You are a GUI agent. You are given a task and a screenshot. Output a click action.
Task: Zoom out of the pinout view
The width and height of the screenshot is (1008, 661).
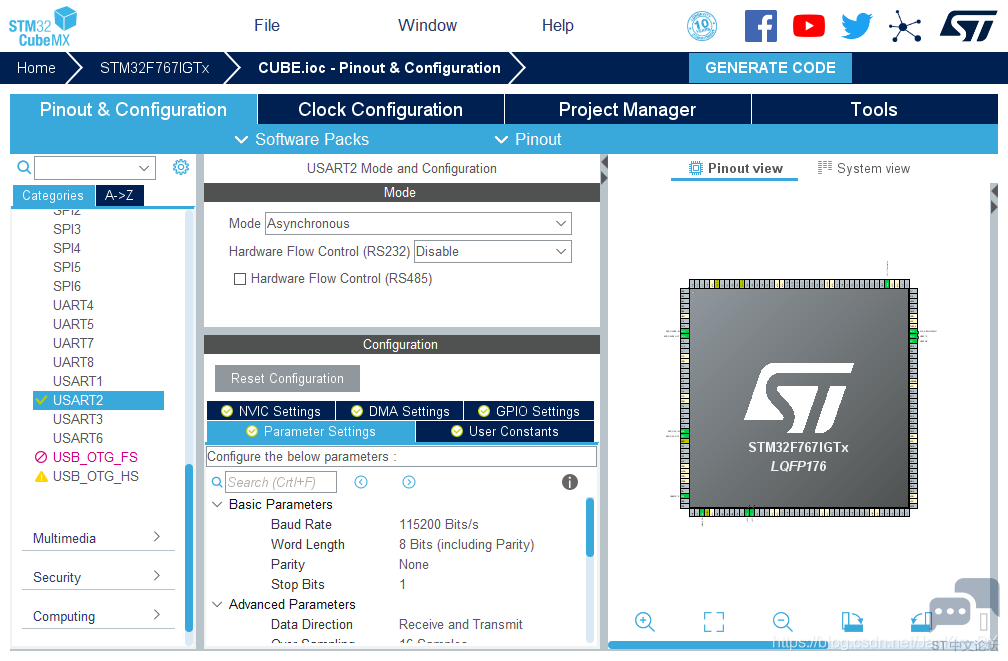pyautogui.click(x=782, y=622)
